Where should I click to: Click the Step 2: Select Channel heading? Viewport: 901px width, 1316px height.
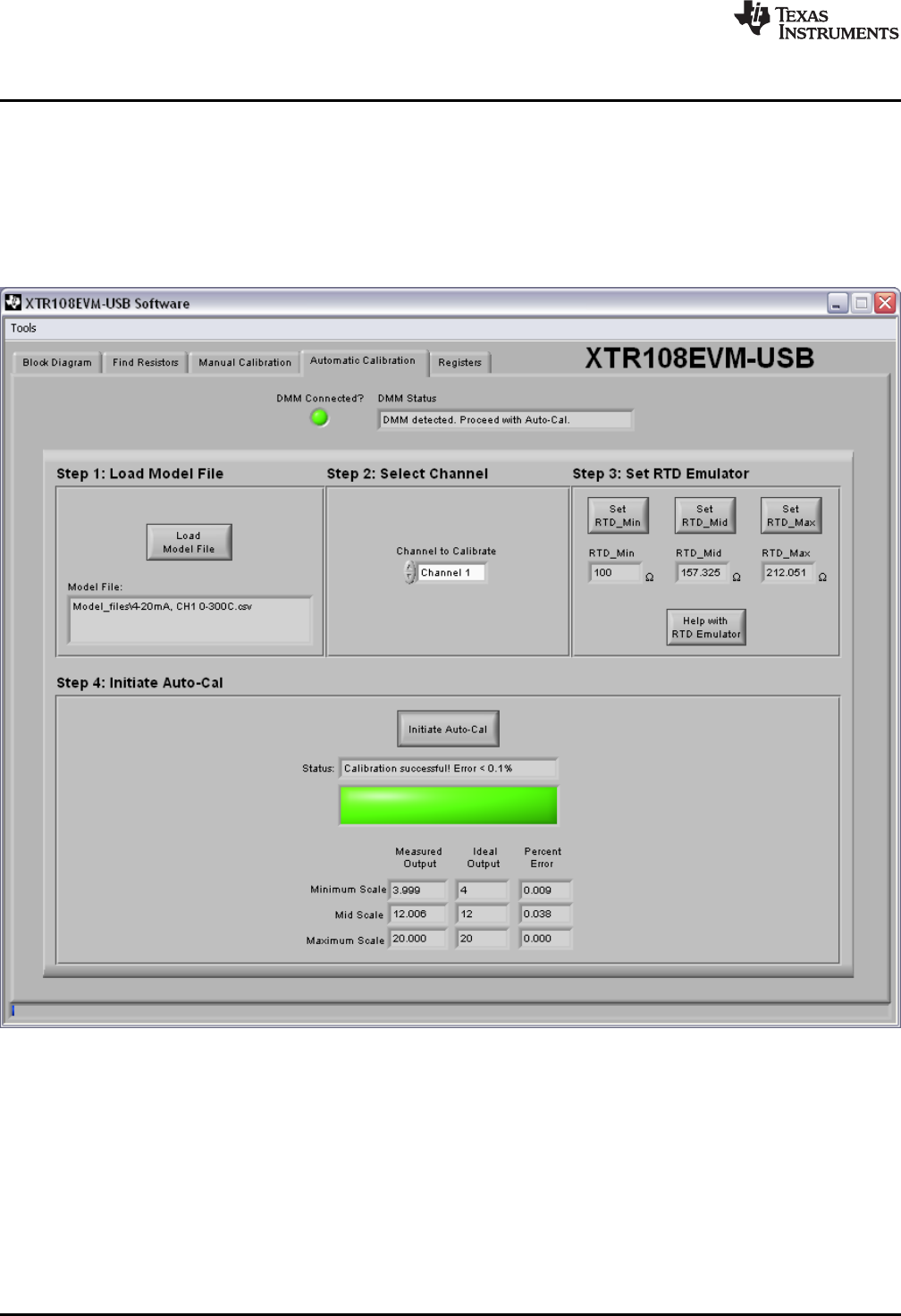(x=408, y=473)
